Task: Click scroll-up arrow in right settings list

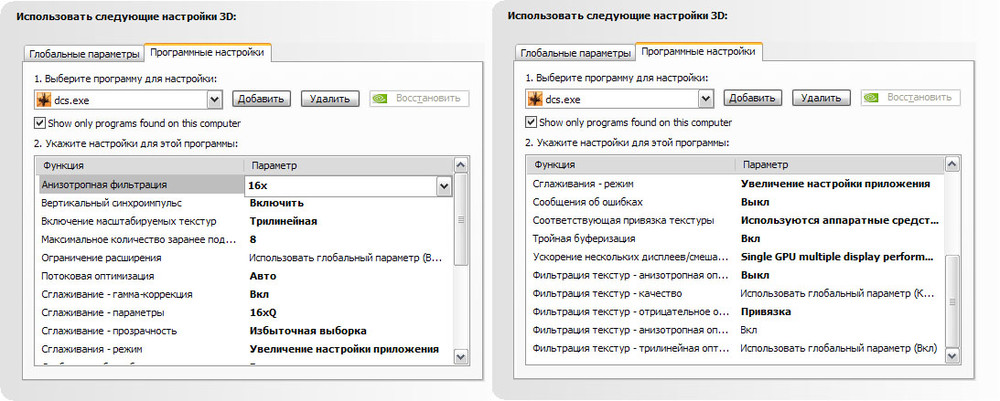Action: click(x=952, y=164)
